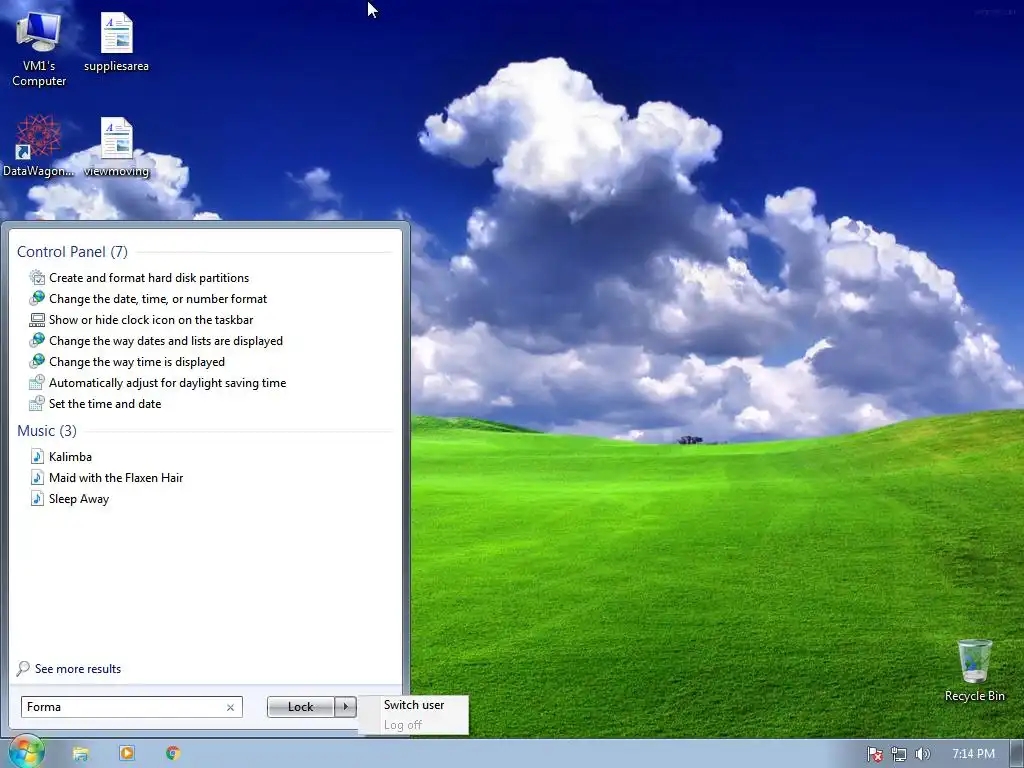Click the globe icon beside Change the date, time, or number format
The image size is (1024, 768).
[37, 298]
